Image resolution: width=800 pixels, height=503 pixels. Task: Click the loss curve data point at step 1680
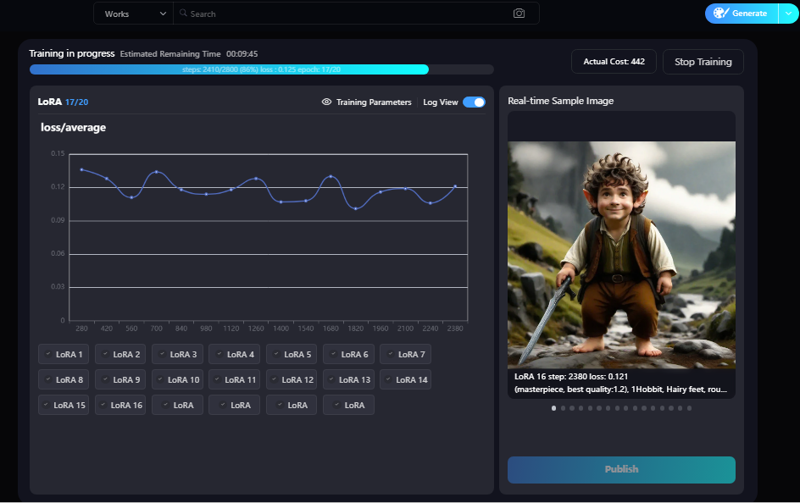coord(331,177)
